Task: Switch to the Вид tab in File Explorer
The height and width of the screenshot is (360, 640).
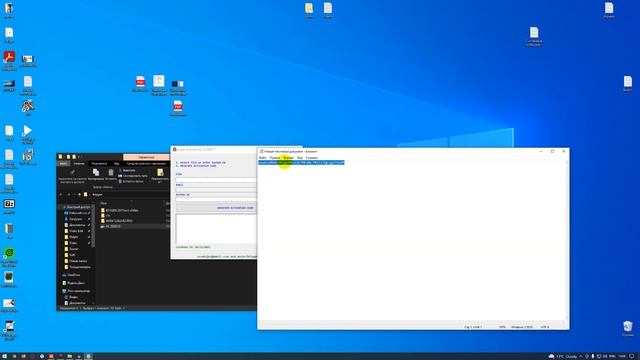Action: point(117,164)
